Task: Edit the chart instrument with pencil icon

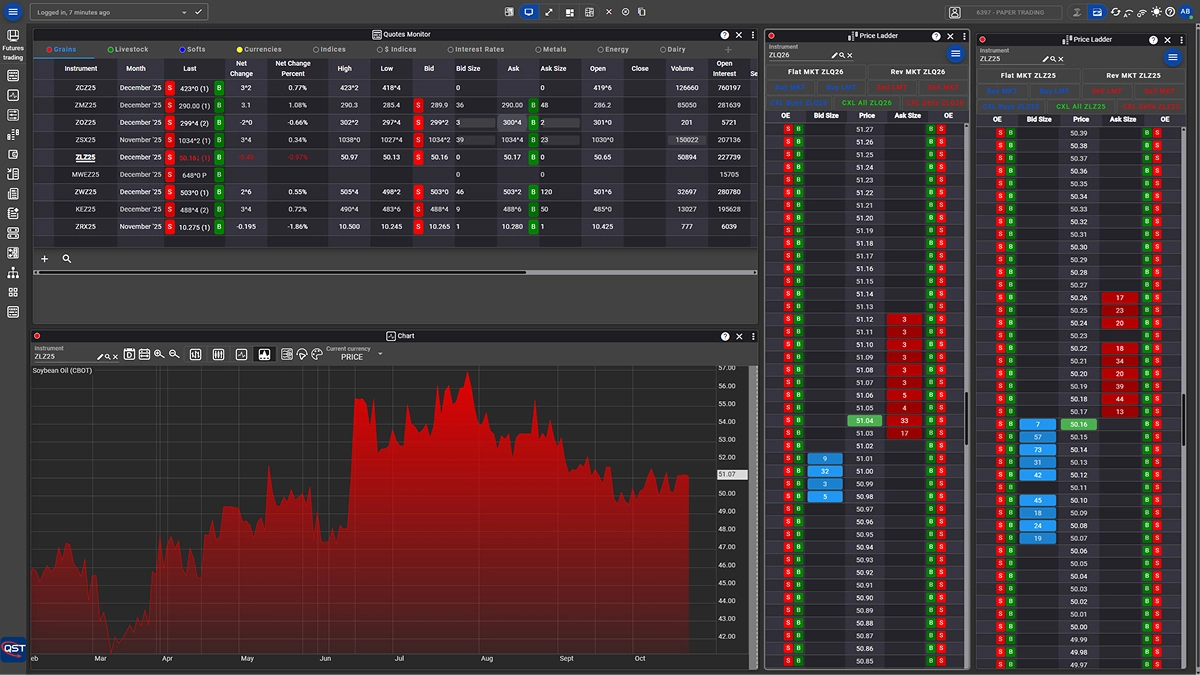Action: point(100,357)
